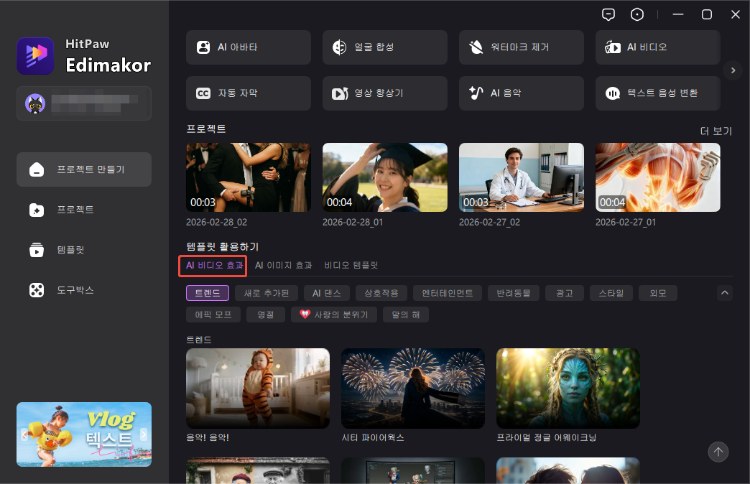Screen dimensions: 750x484
Task: Select the 트렌드 category chip
Action: pos(208,293)
